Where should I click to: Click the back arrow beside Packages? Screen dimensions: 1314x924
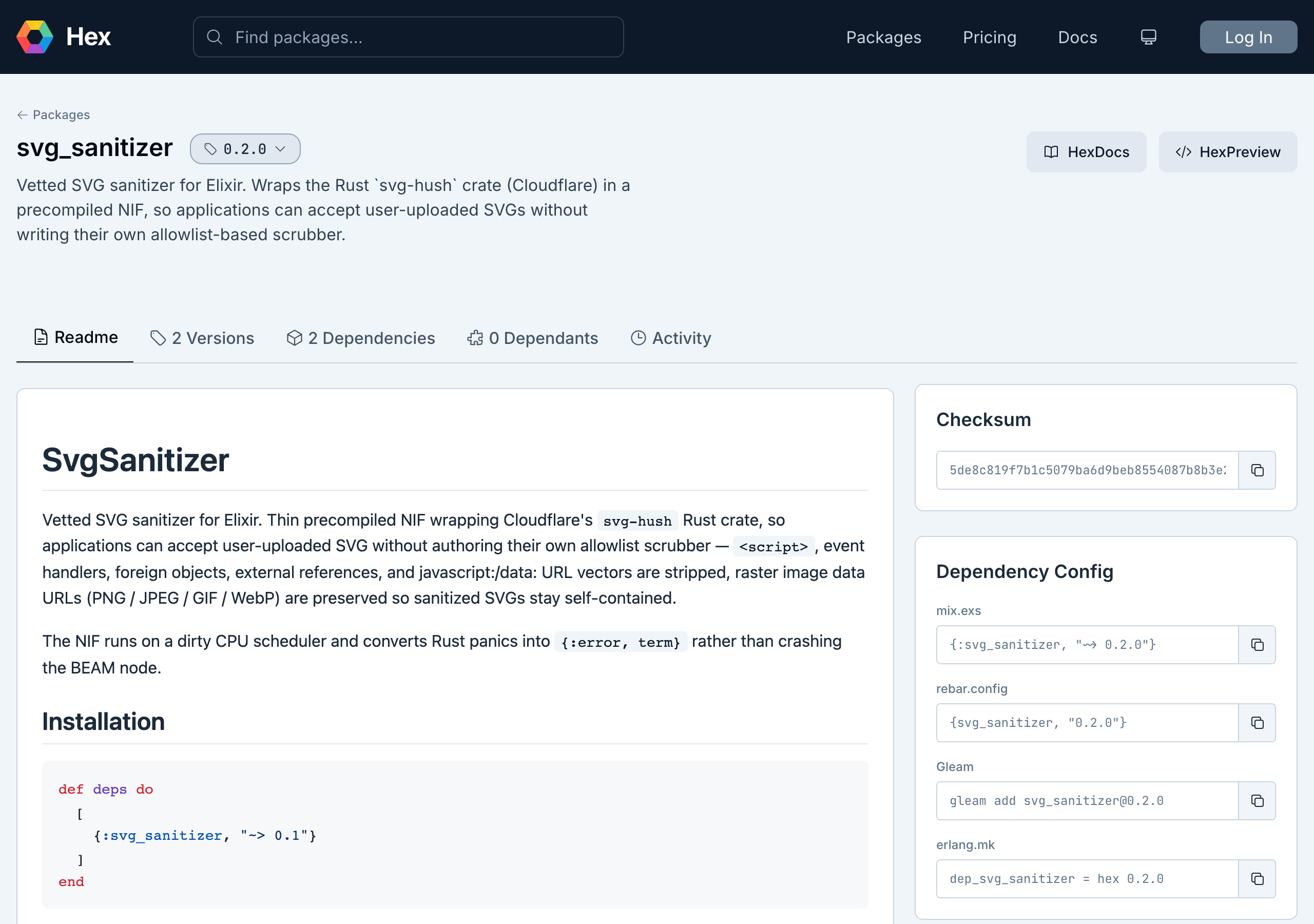point(22,115)
